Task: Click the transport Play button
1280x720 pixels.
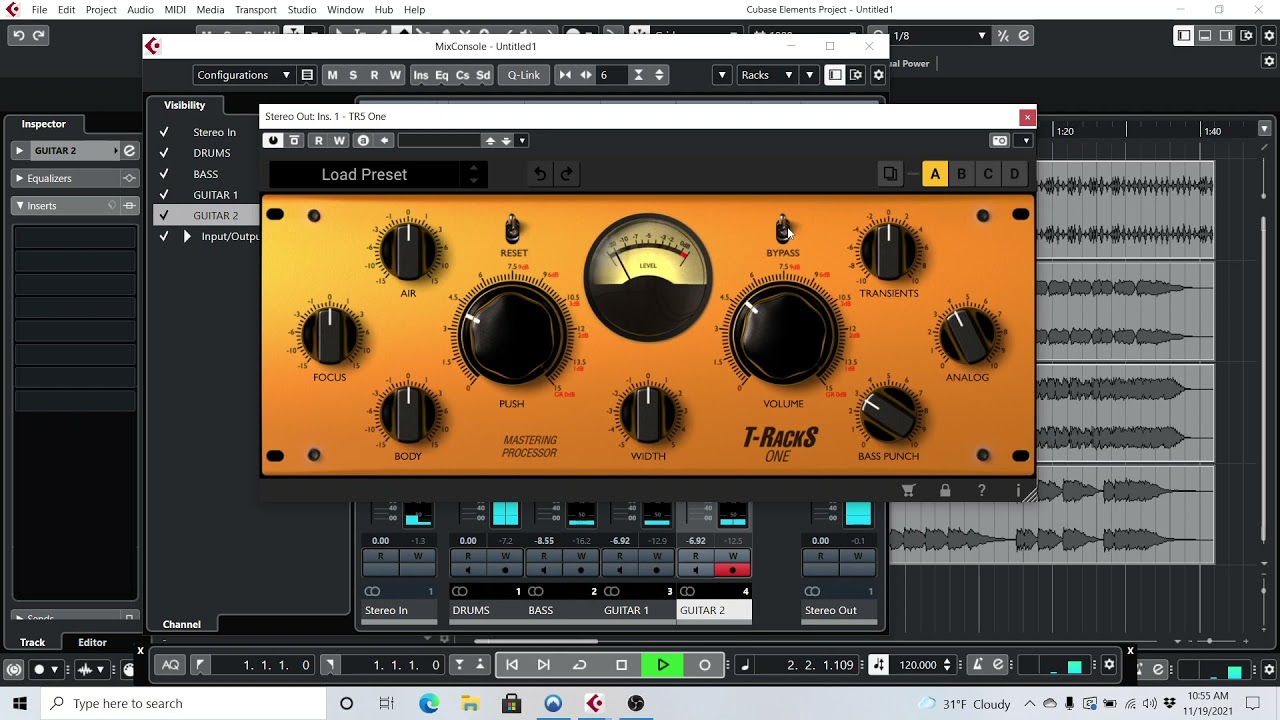Action: [663, 665]
